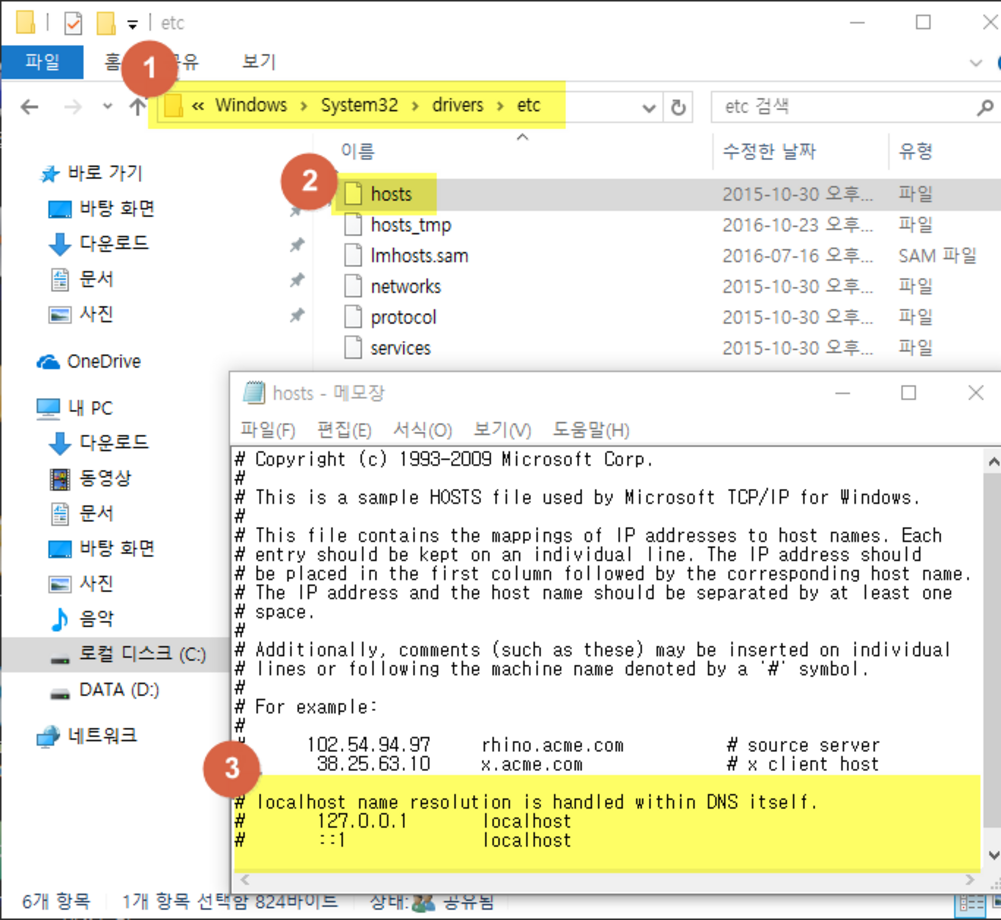Expand the ribbon with the chevron
The image size is (1001, 920).
point(976,62)
